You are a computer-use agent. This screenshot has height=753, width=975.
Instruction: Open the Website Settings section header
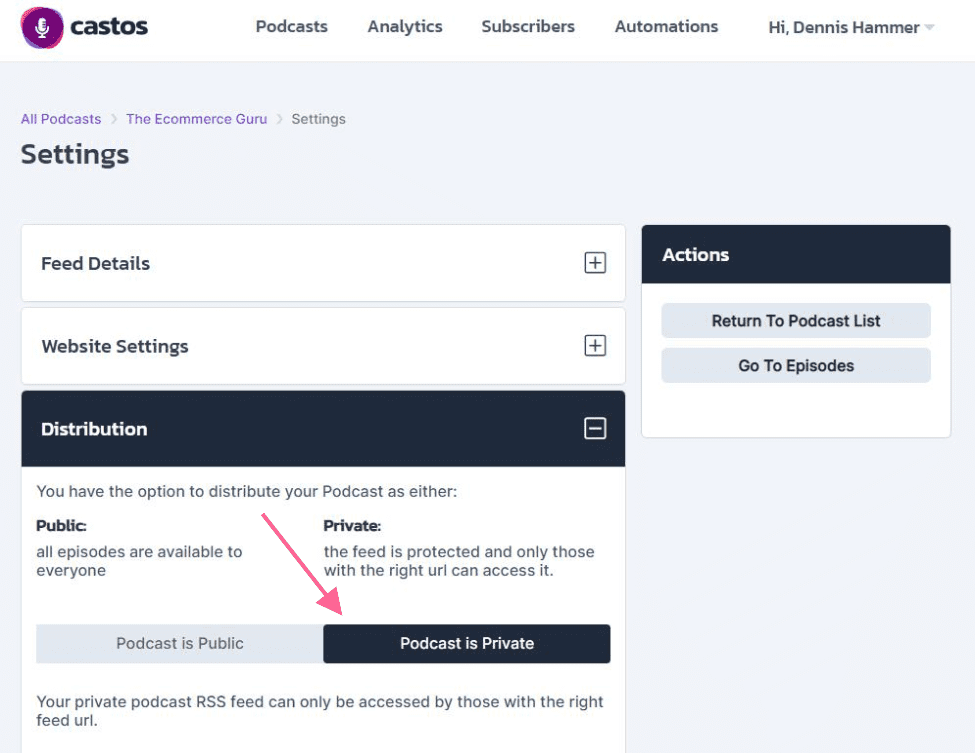(x=323, y=346)
